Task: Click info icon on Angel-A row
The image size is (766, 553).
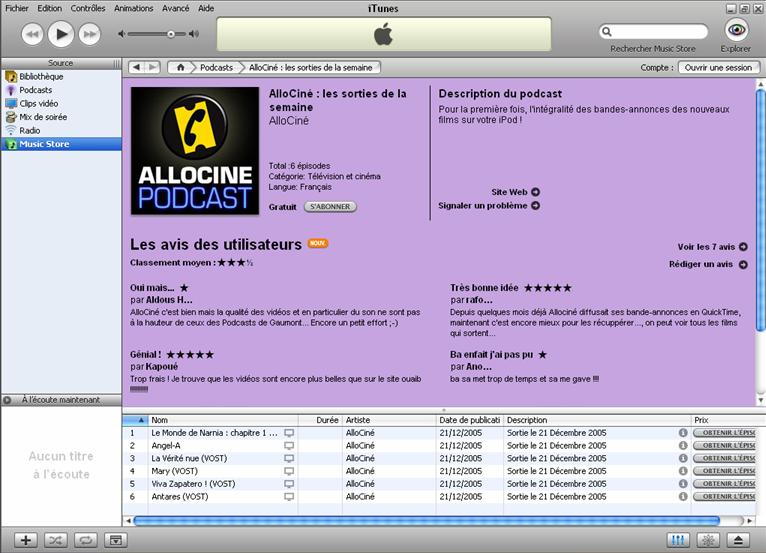Action: coord(683,446)
